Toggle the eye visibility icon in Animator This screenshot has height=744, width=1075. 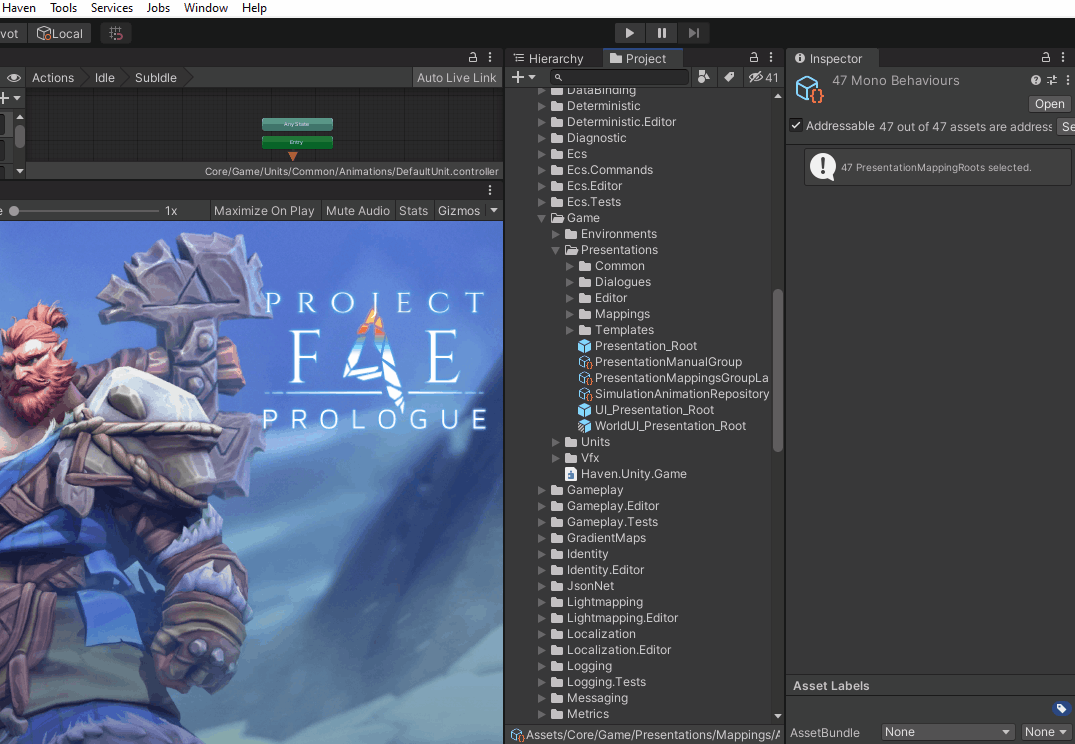pos(14,77)
